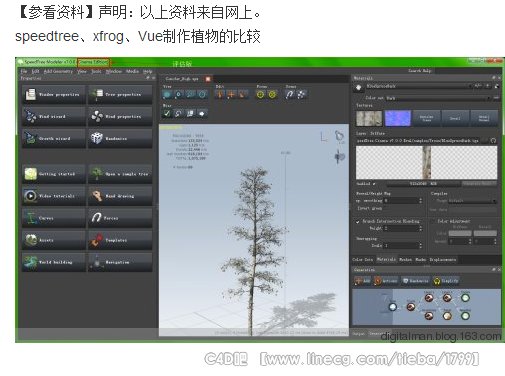Image resolution: width=505 pixels, height=376 pixels.
Task: Click wind fan icon in Forces toolbar
Action: pos(301,95)
